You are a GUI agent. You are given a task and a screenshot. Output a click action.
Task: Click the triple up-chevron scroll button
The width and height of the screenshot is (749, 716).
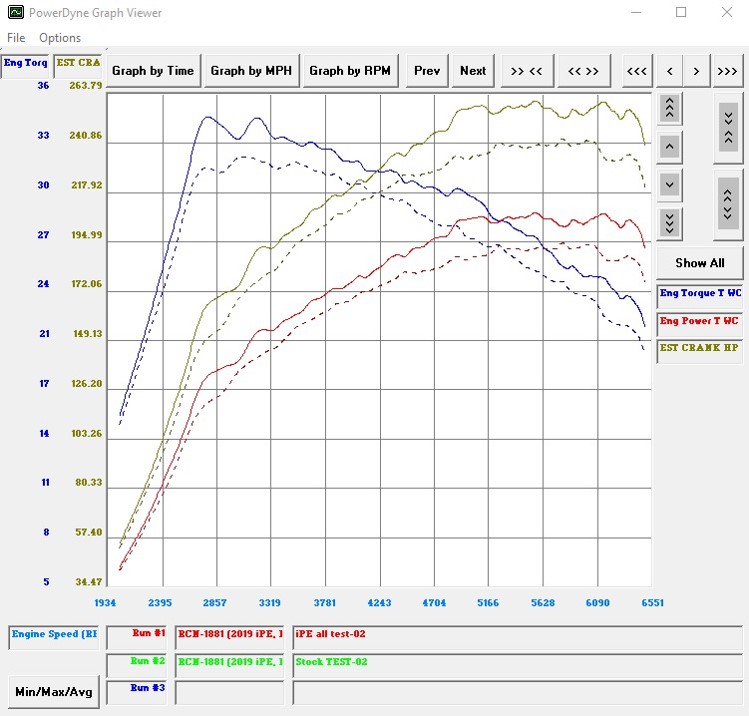point(670,108)
